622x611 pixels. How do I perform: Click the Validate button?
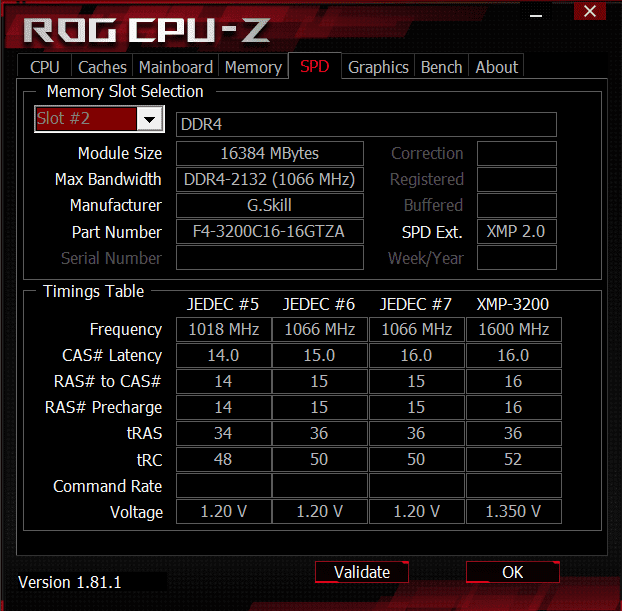tap(362, 572)
